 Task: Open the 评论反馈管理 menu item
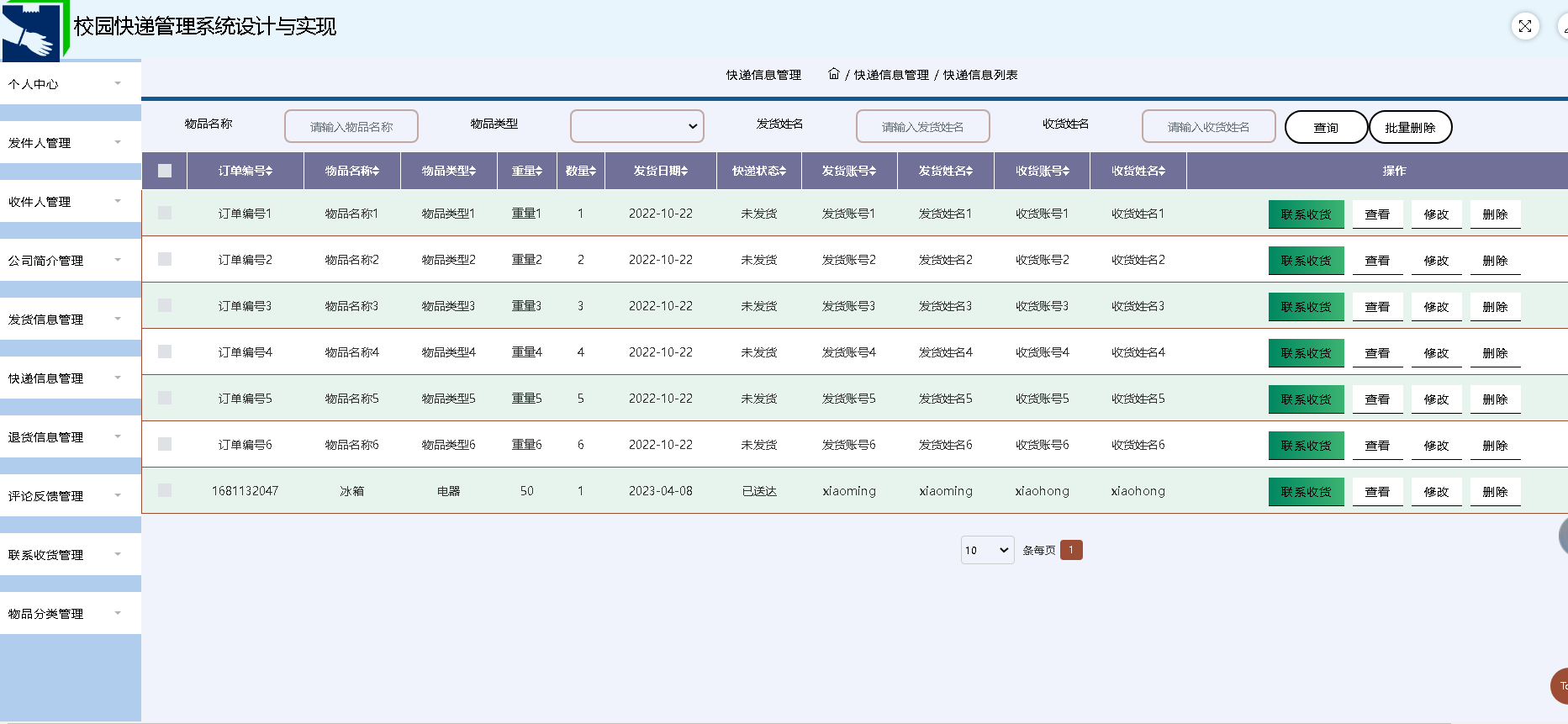[71, 496]
